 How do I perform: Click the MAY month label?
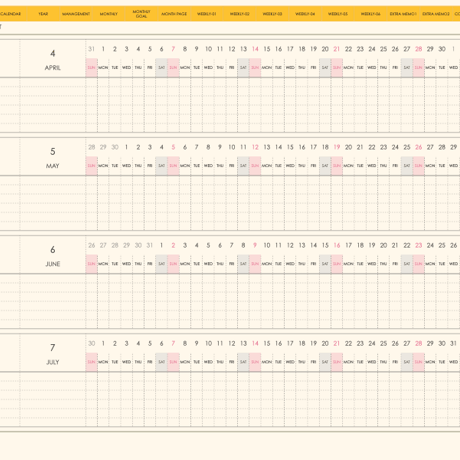click(x=53, y=166)
